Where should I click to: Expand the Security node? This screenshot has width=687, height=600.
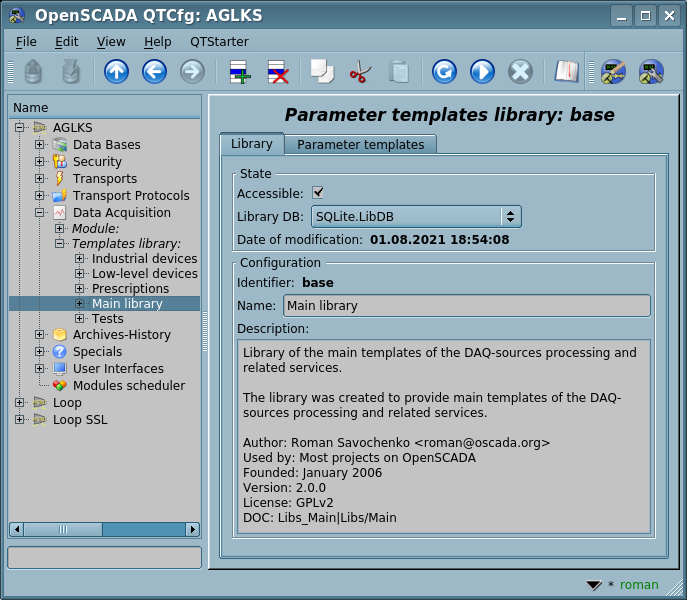(x=39, y=162)
